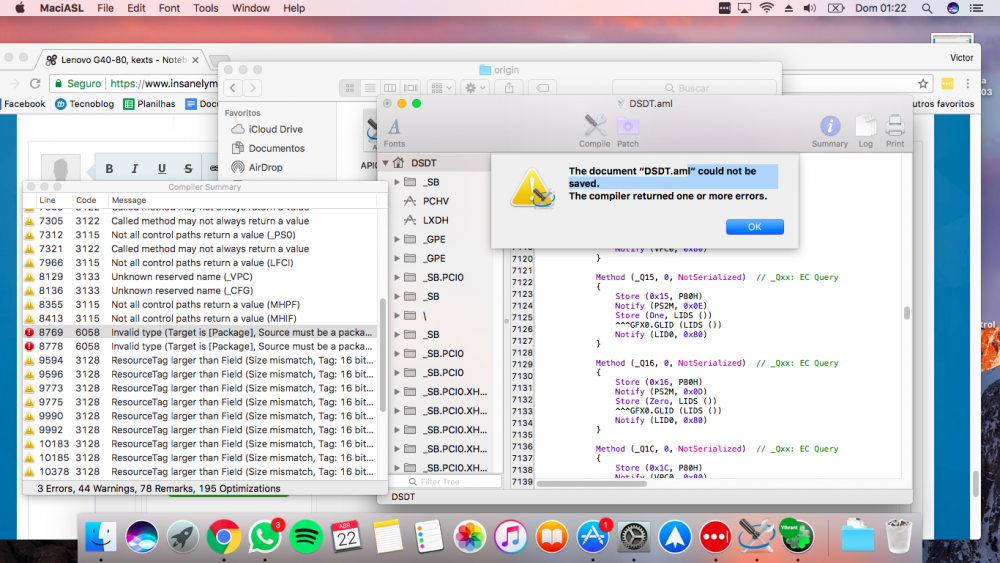
Task: Expand the first _SB.PCI0 tree folder
Action: coord(397,277)
